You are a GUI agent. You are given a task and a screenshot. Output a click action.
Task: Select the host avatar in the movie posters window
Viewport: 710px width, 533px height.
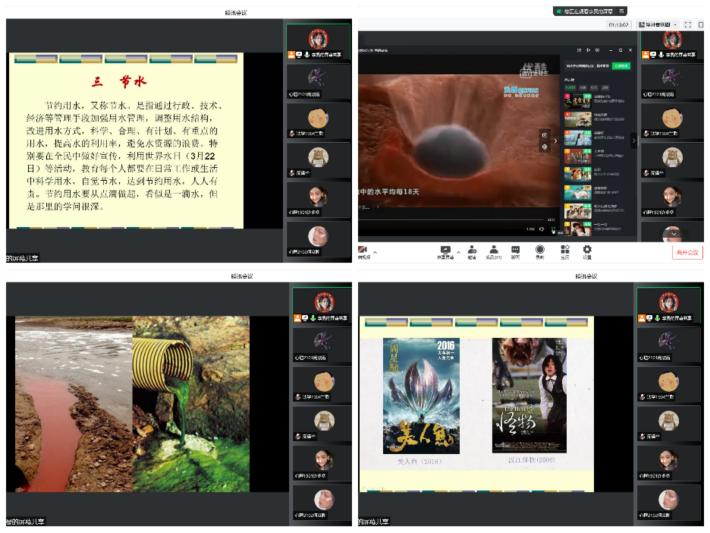coord(669,302)
